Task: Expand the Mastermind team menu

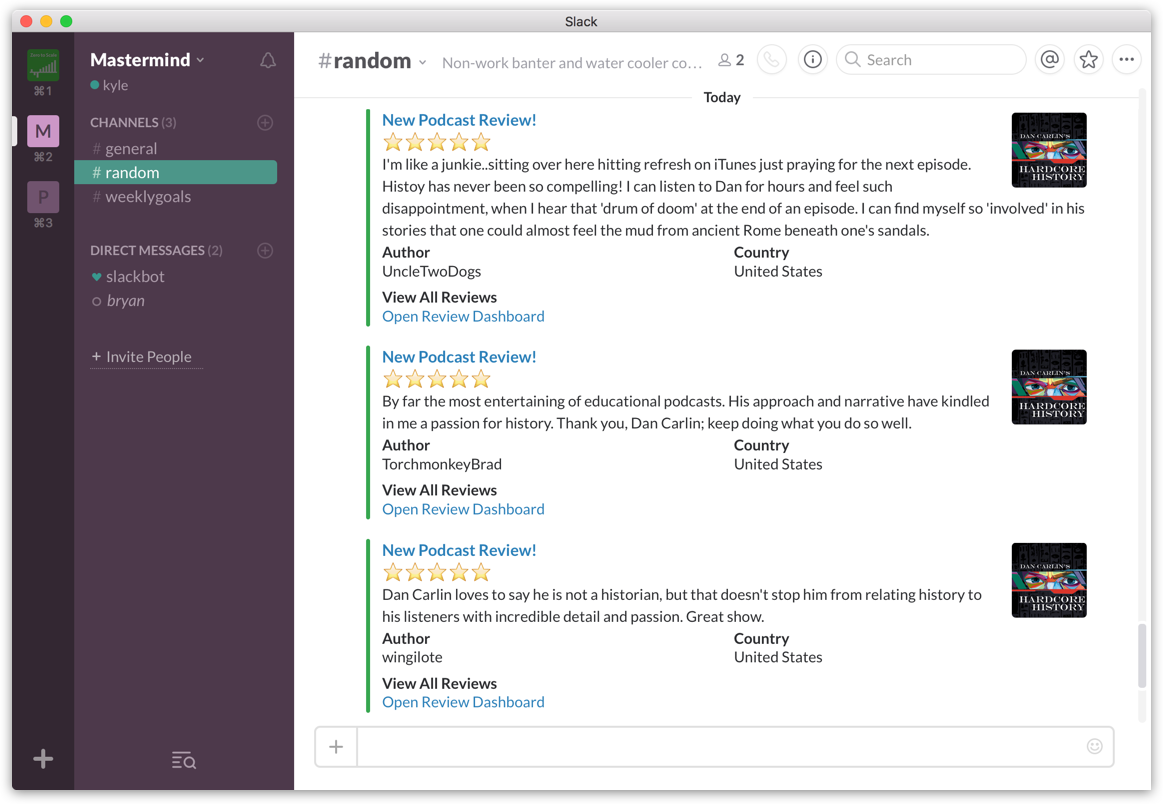Action: click(147, 59)
